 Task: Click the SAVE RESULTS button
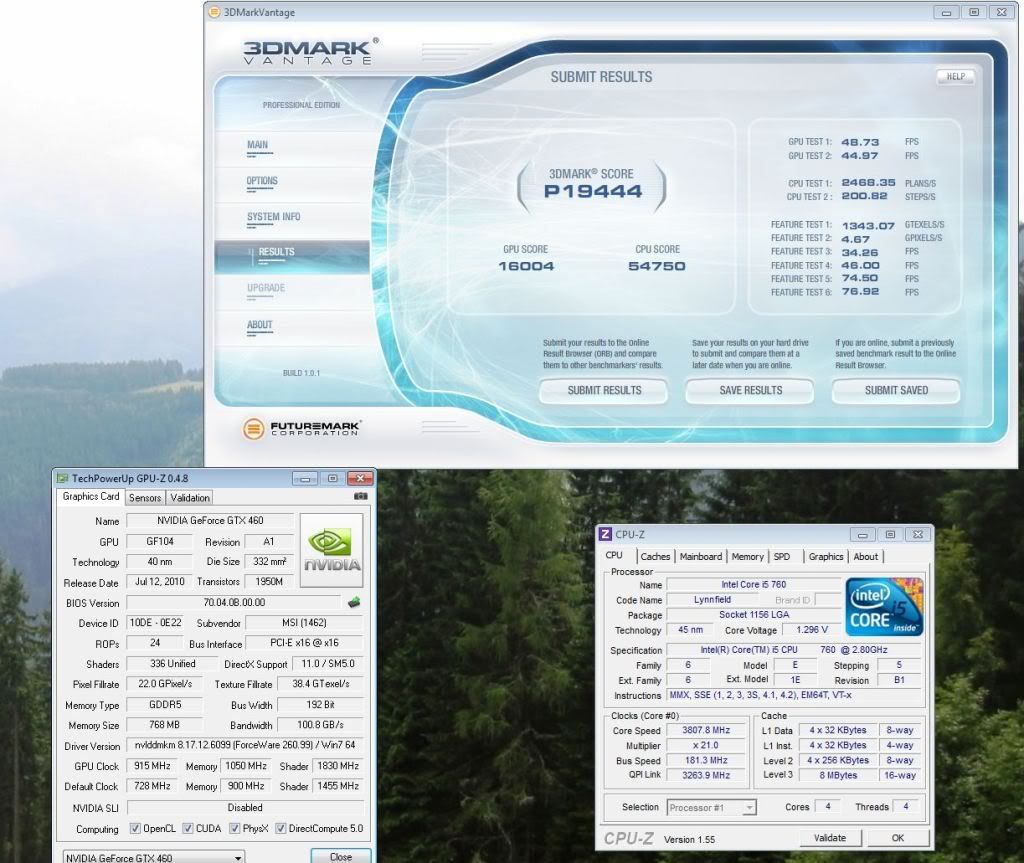[x=750, y=391]
